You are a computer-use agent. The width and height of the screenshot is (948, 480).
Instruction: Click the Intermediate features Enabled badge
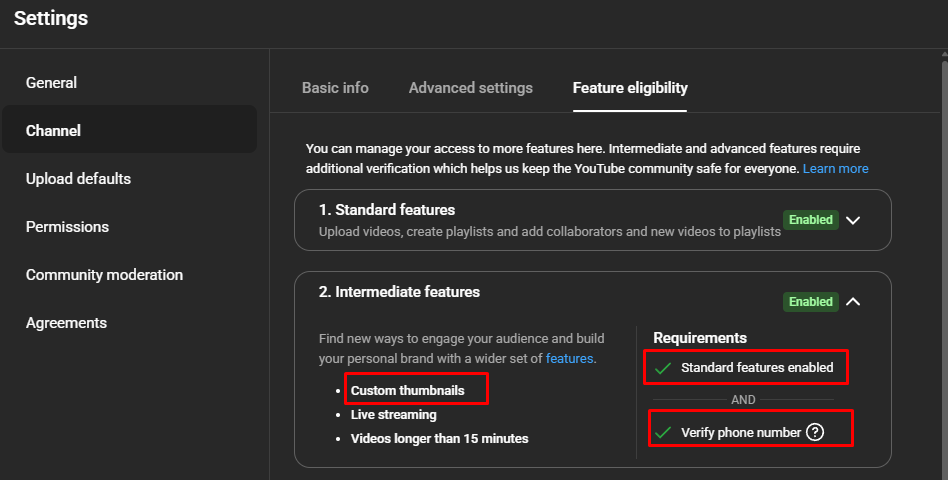click(x=811, y=302)
